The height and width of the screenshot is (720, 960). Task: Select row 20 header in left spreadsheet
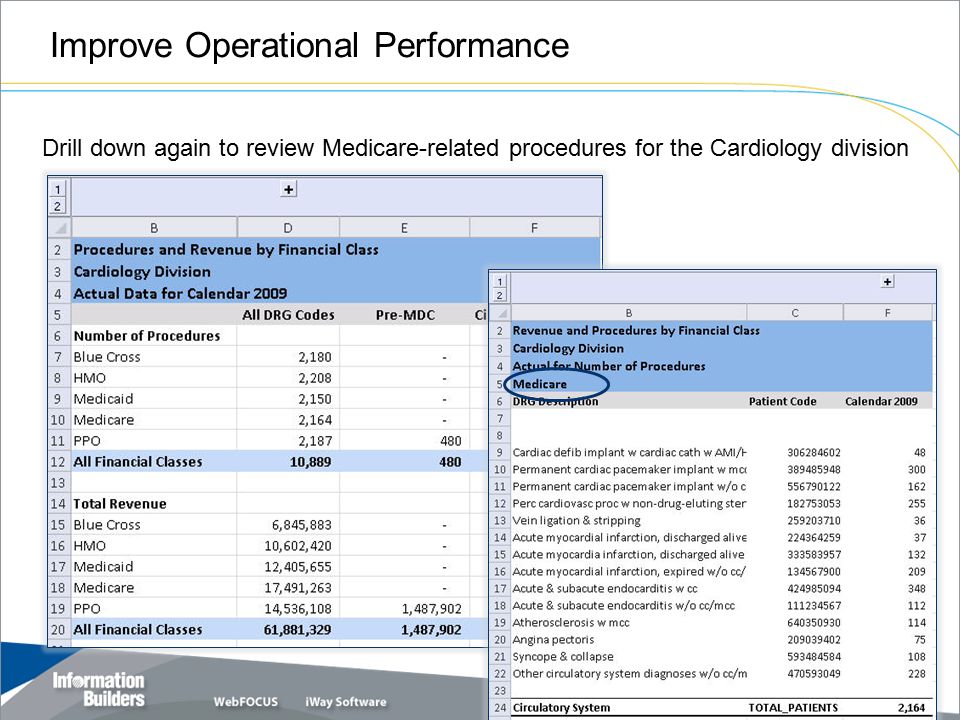pos(58,629)
